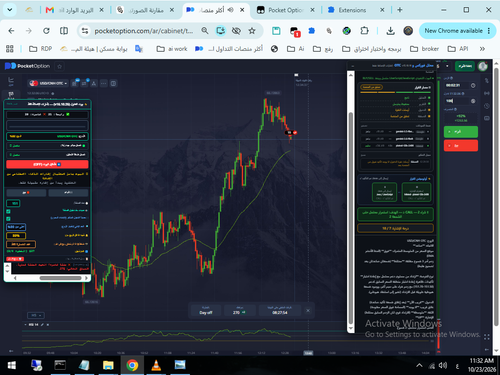Screen dimensions: 500x375
Task: Open the third icon in right sidebar
Action: pyautogui.click(x=487, y=106)
